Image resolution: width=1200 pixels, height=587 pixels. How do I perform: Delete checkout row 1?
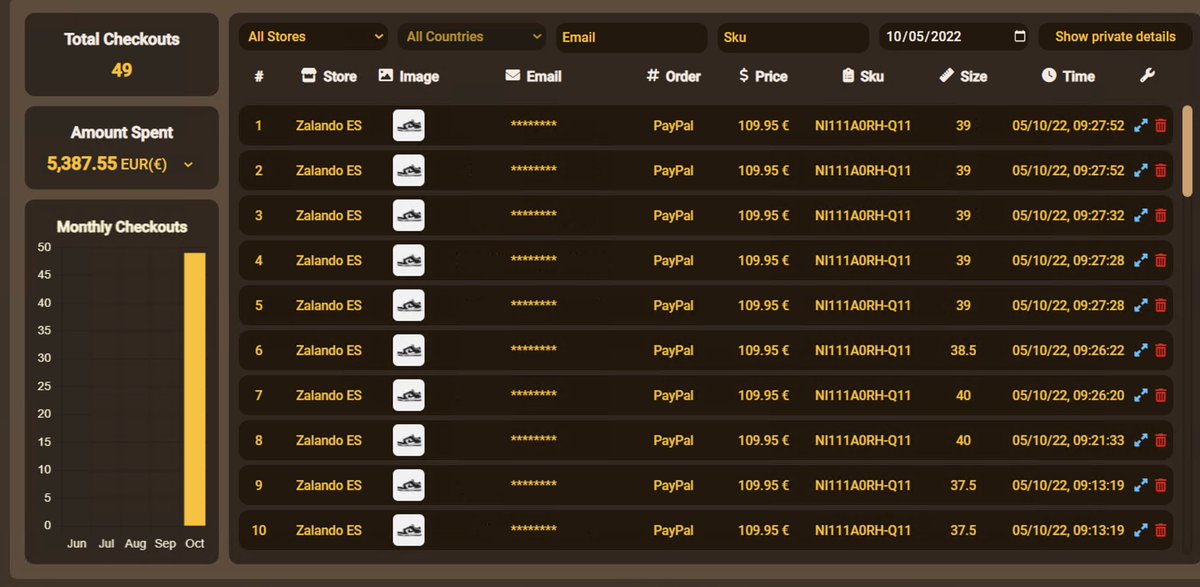(1161, 126)
